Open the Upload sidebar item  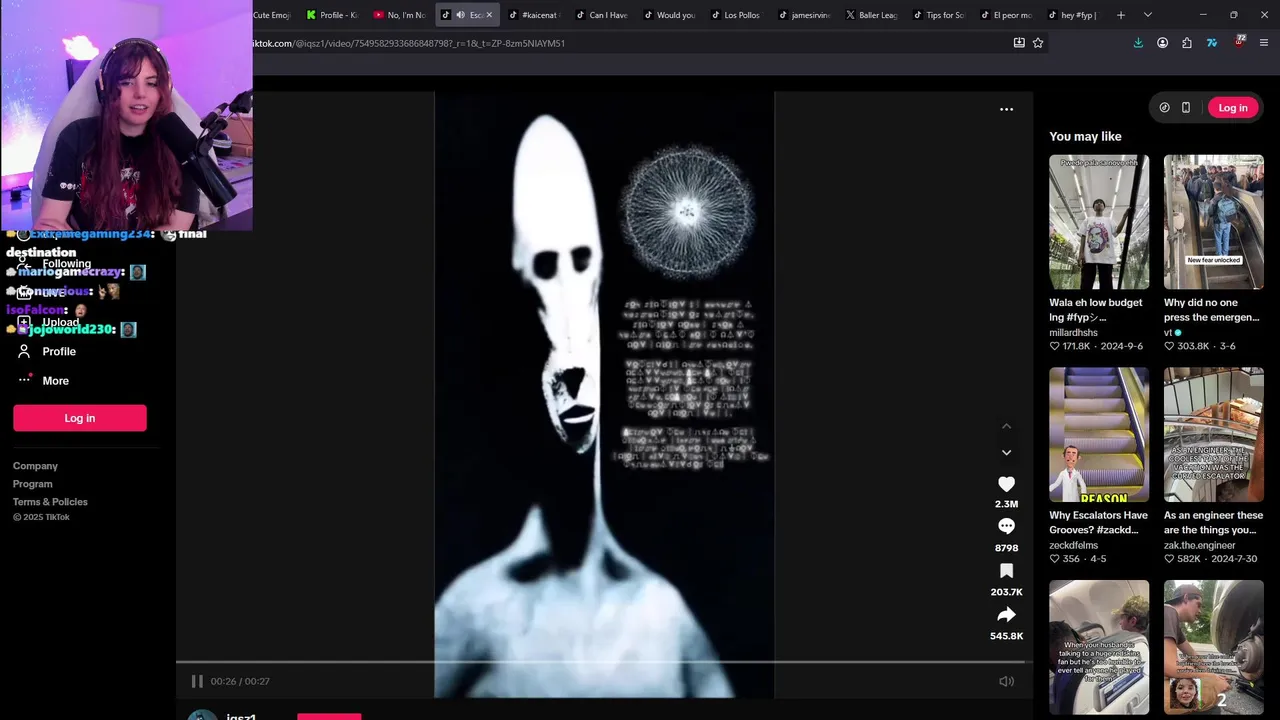(x=60, y=323)
